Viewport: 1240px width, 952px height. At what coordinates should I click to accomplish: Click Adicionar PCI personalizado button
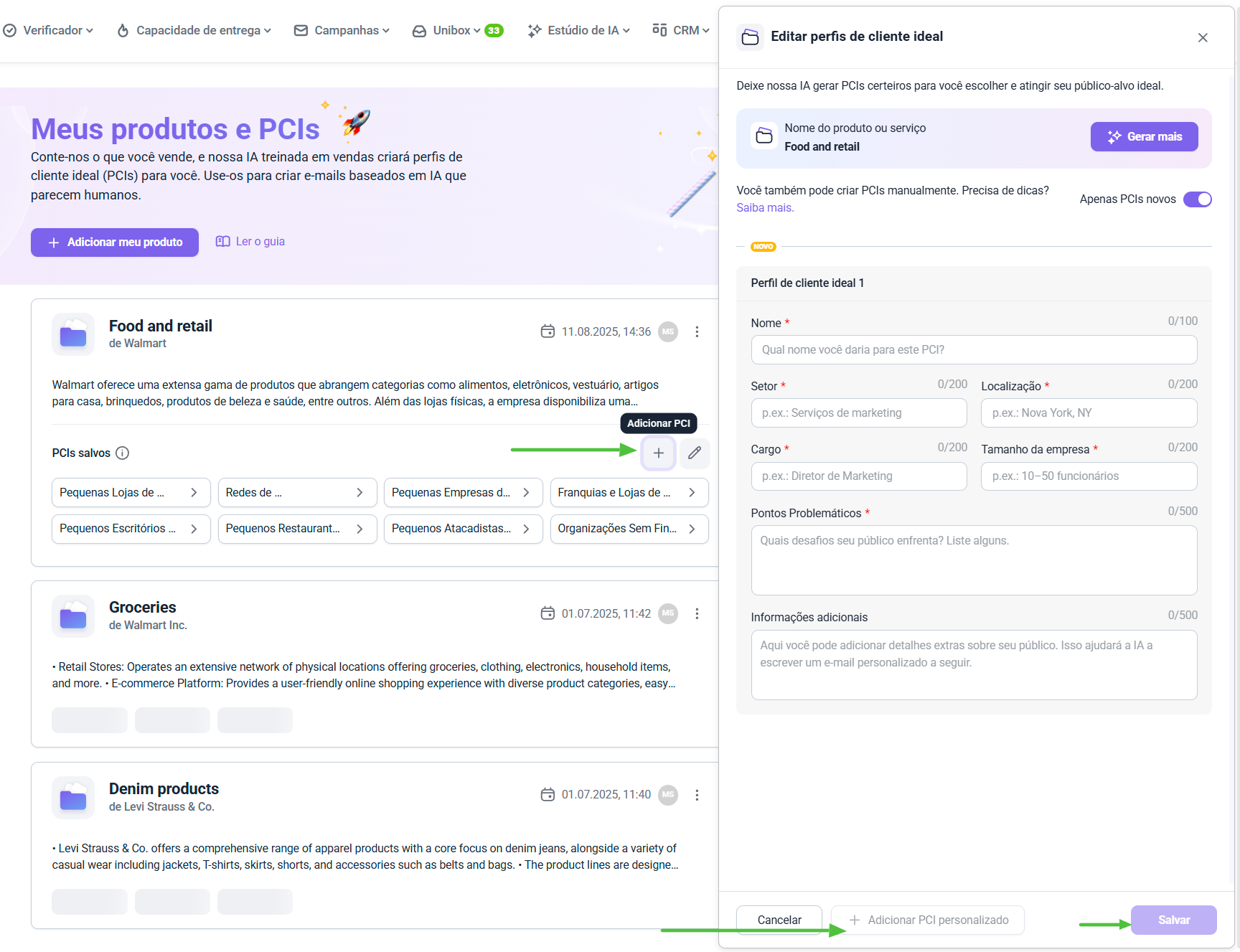tap(928, 920)
